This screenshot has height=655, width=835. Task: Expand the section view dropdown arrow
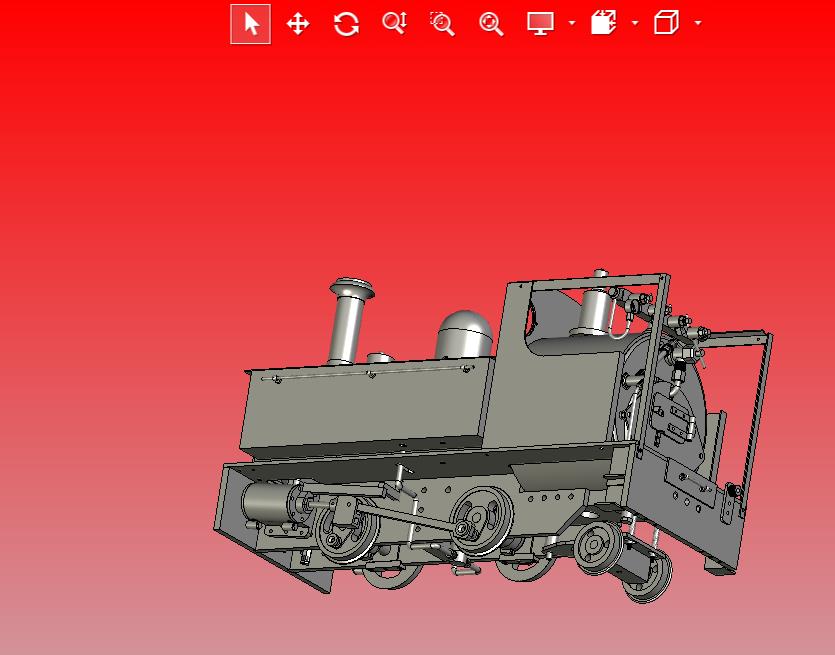coord(635,23)
